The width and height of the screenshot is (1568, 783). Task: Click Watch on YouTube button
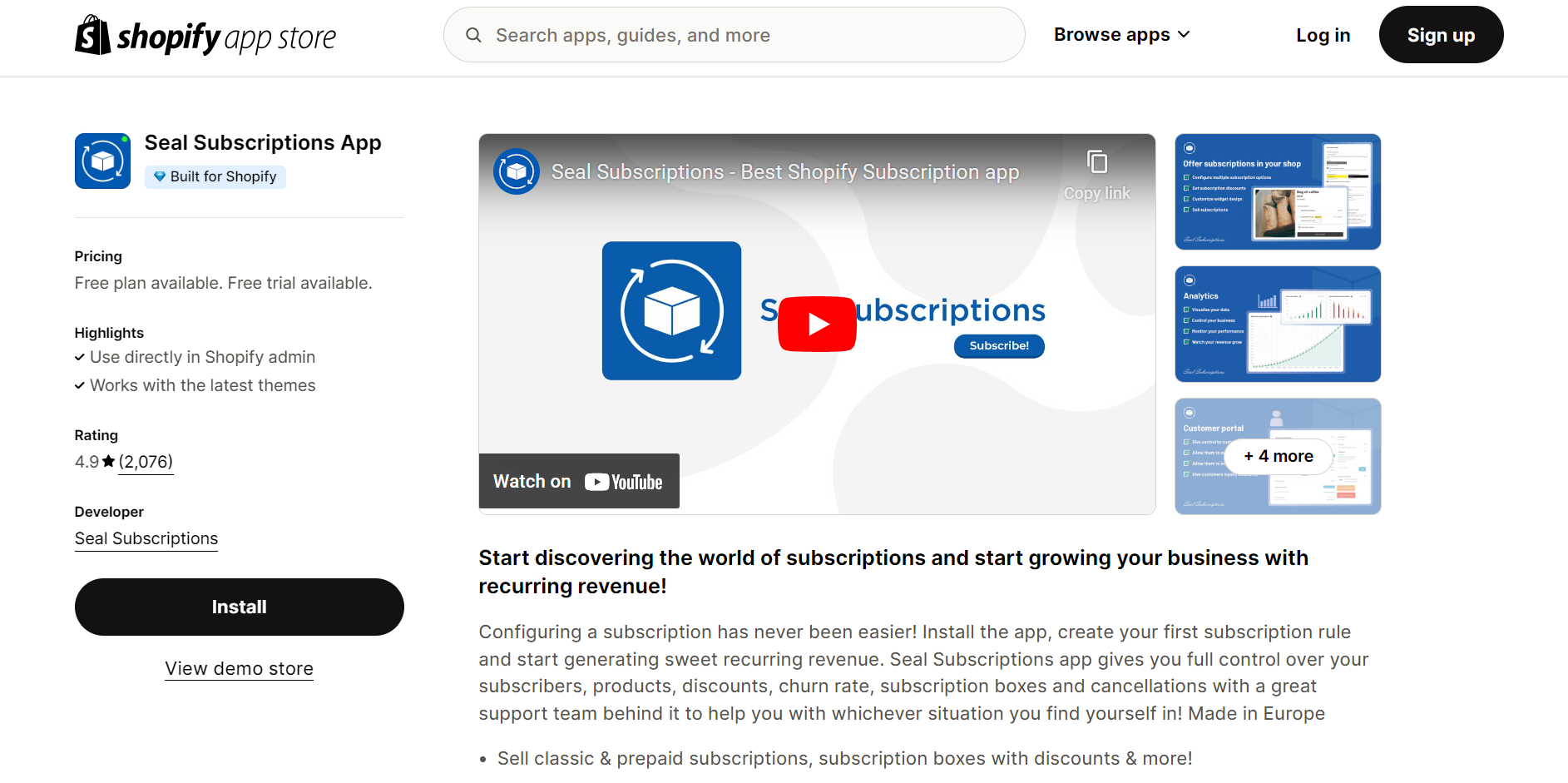579,481
